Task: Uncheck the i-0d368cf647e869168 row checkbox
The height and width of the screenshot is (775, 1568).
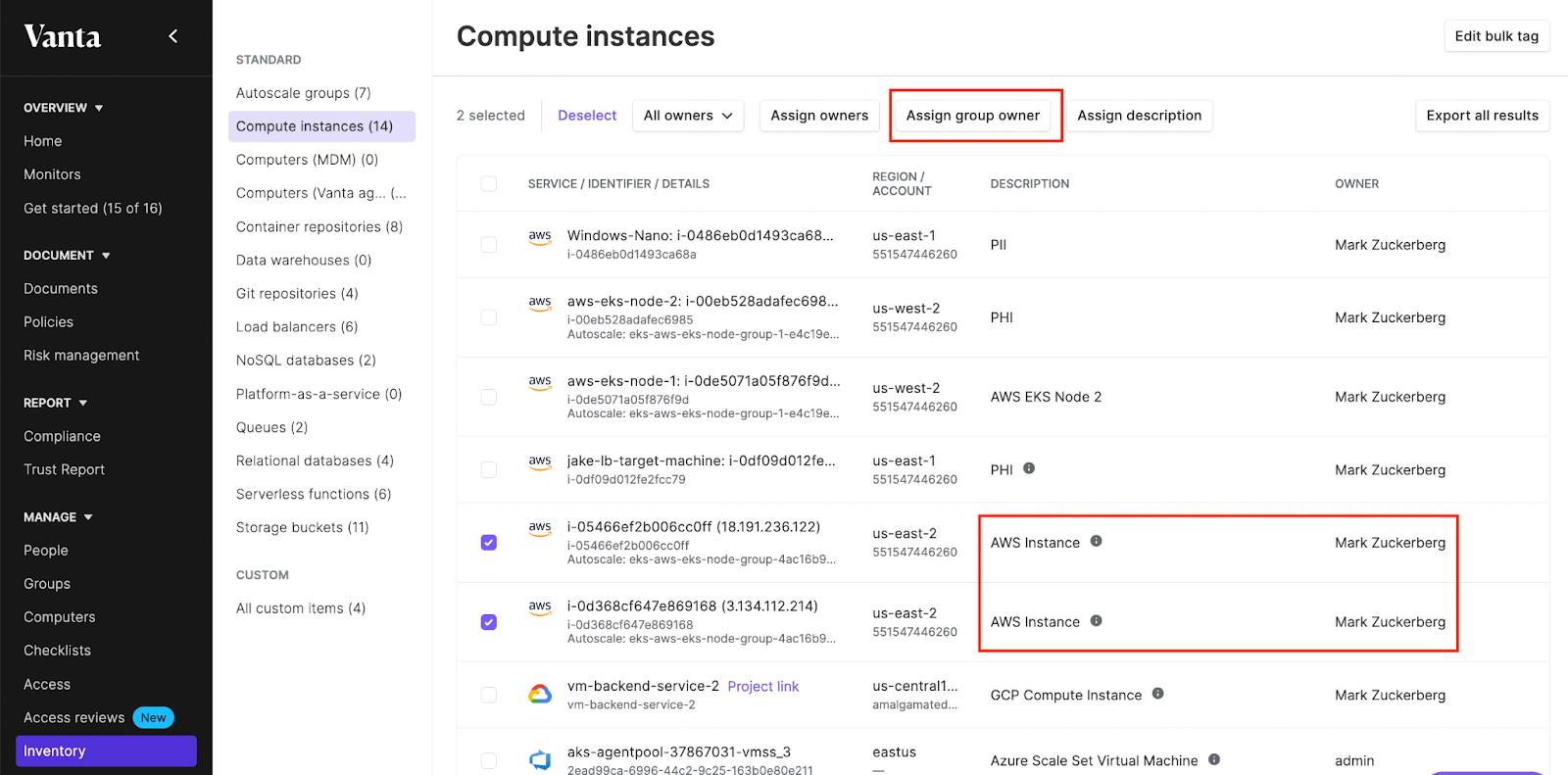Action: pyautogui.click(x=489, y=622)
